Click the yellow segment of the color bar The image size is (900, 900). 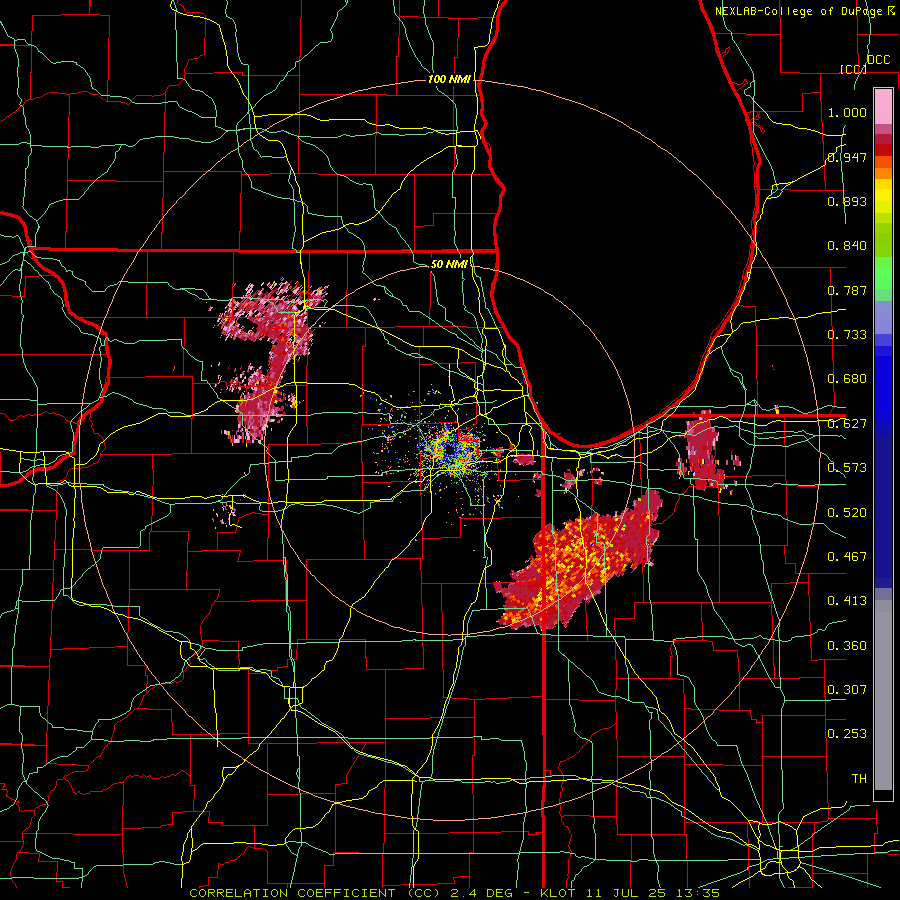(883, 197)
